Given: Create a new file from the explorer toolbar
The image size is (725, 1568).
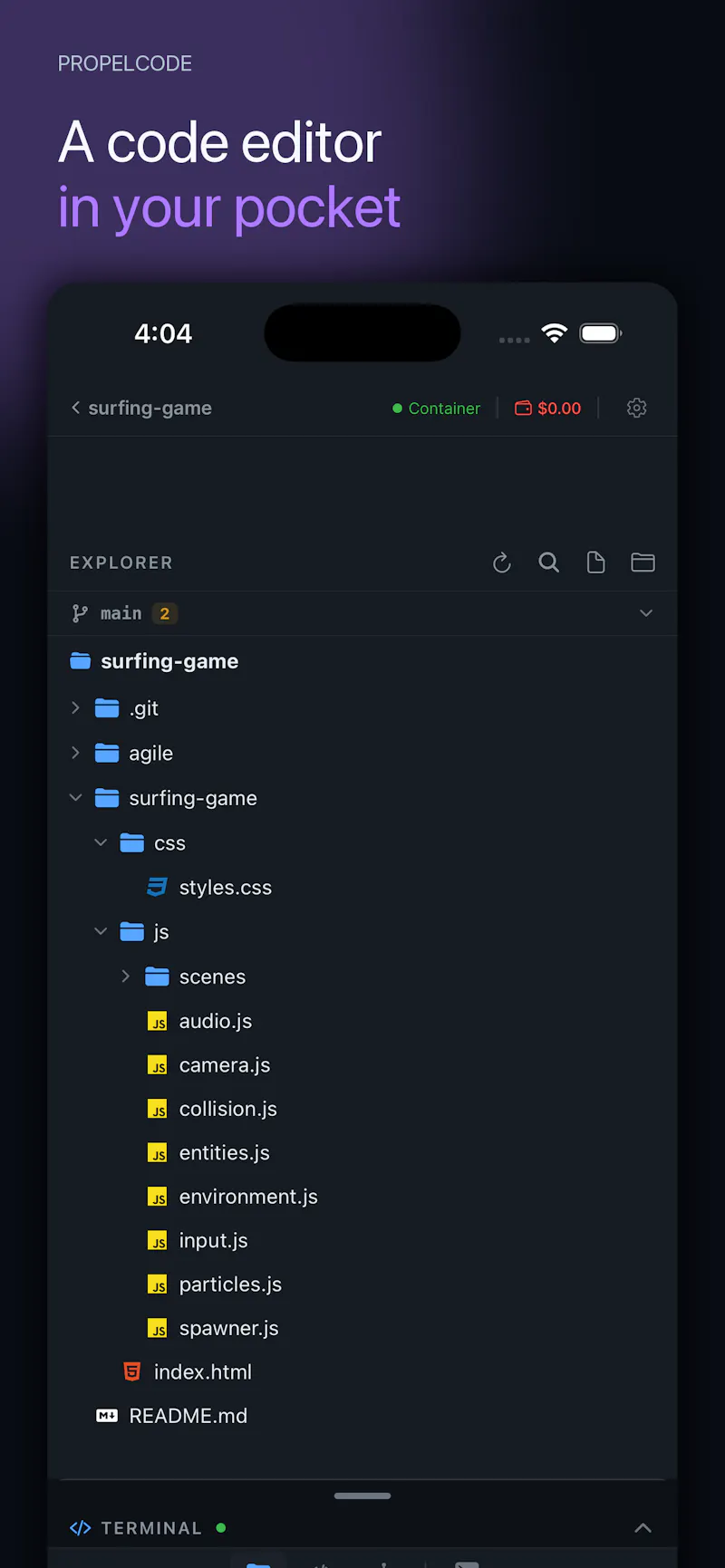Looking at the screenshot, I should (595, 563).
